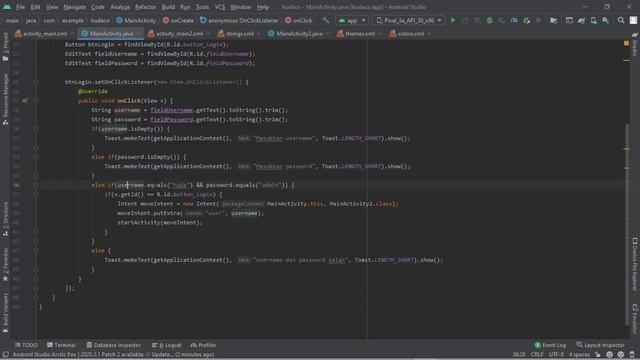Click the Make Project hammer icon
640x360 pixels.
[325, 20]
